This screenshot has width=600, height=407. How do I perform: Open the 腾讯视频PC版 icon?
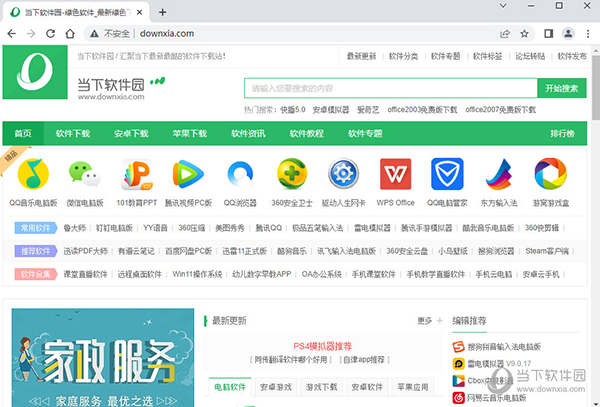(188, 174)
